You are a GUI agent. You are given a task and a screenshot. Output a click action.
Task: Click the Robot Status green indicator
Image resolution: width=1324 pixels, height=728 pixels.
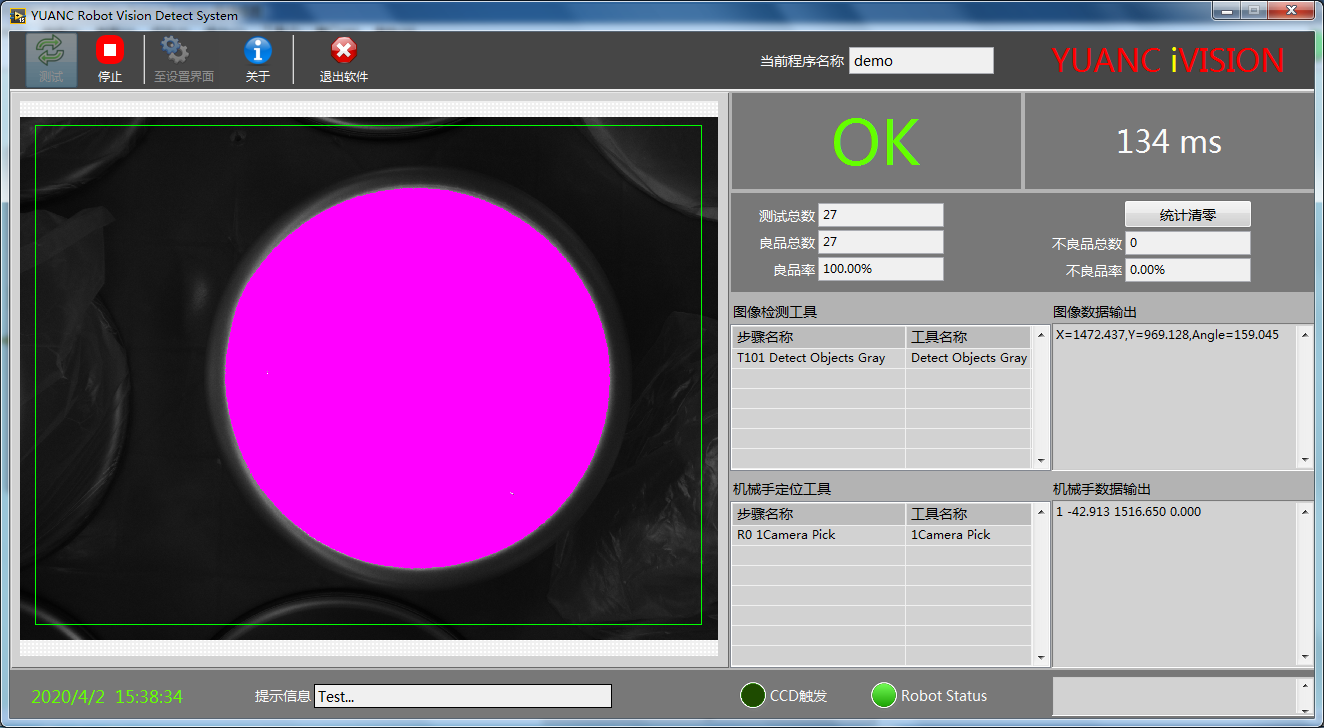tap(884, 696)
